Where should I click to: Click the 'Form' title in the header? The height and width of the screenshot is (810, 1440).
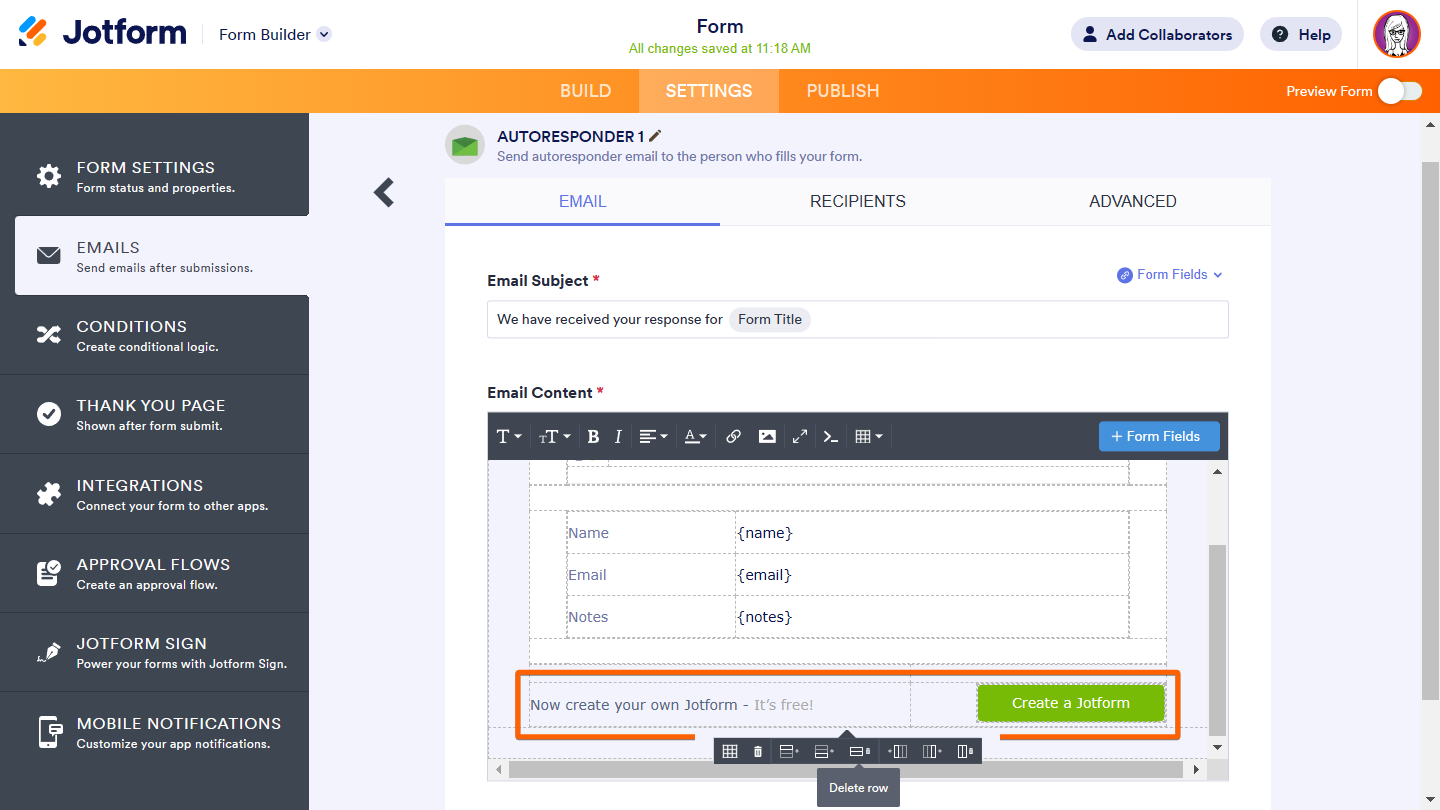720,26
